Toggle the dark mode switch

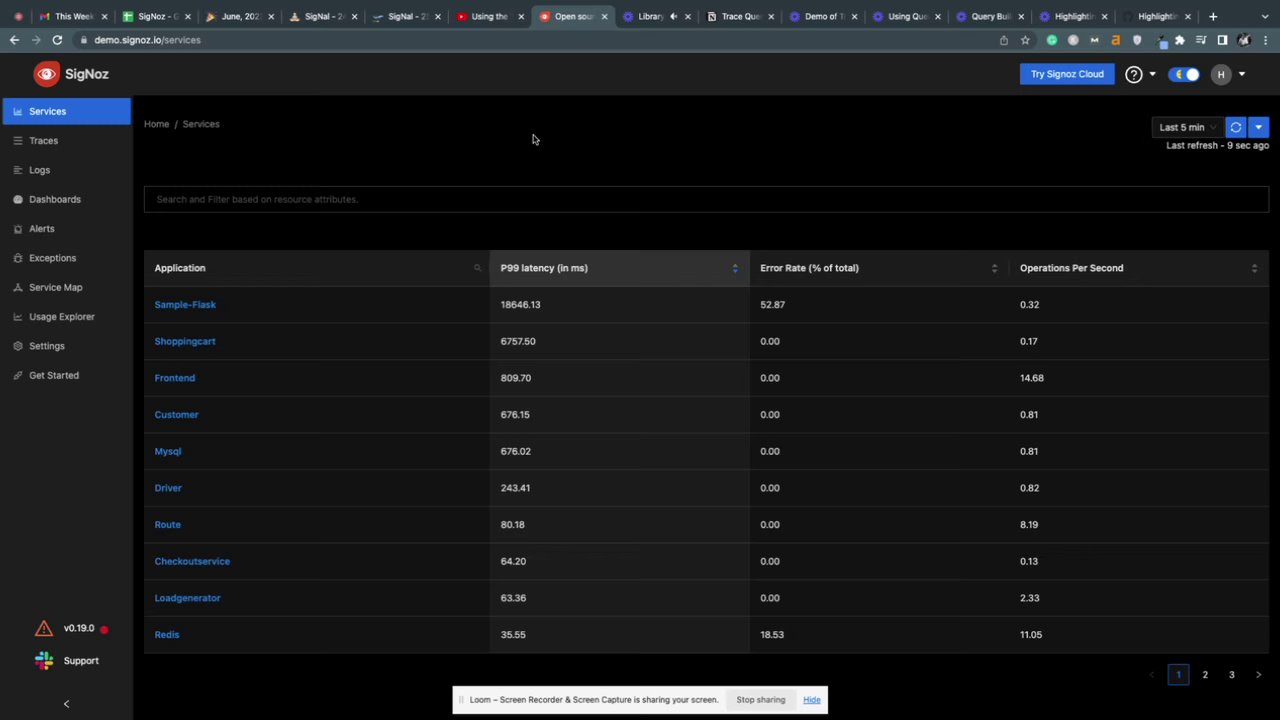click(1186, 74)
